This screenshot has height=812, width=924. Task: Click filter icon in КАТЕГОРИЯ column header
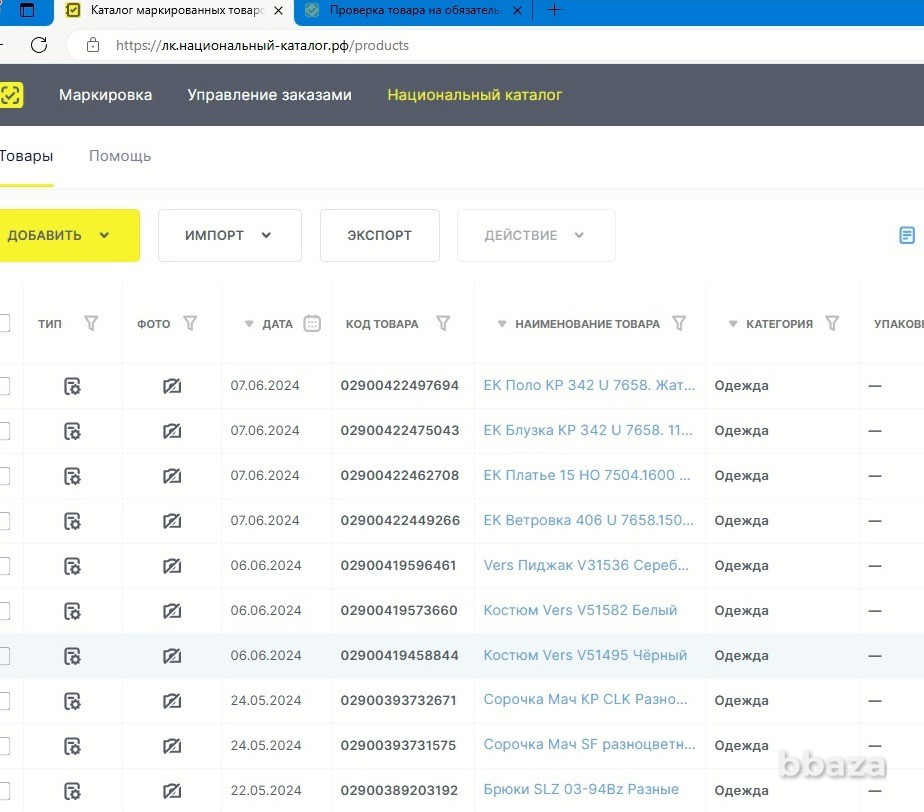coord(832,323)
